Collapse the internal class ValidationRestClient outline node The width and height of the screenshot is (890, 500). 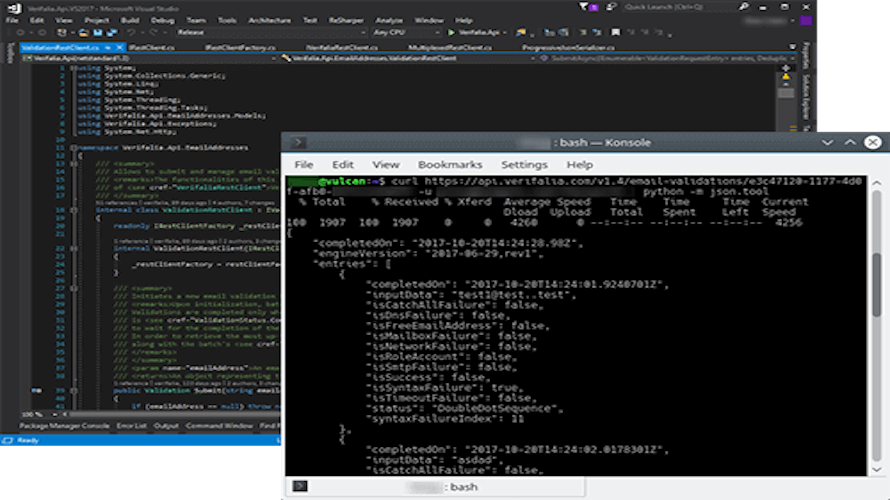click(x=73, y=210)
